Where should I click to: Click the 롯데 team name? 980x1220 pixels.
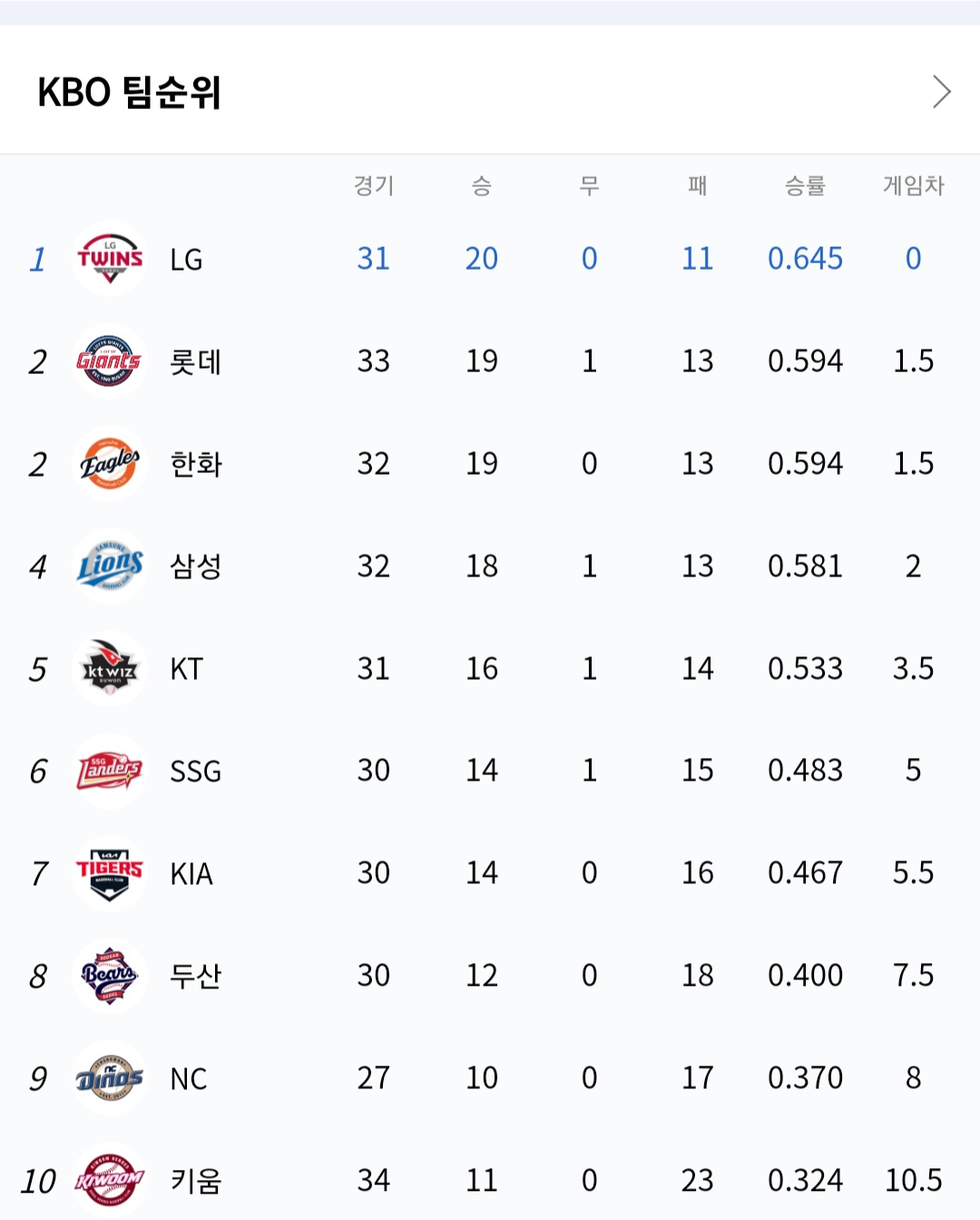(196, 362)
